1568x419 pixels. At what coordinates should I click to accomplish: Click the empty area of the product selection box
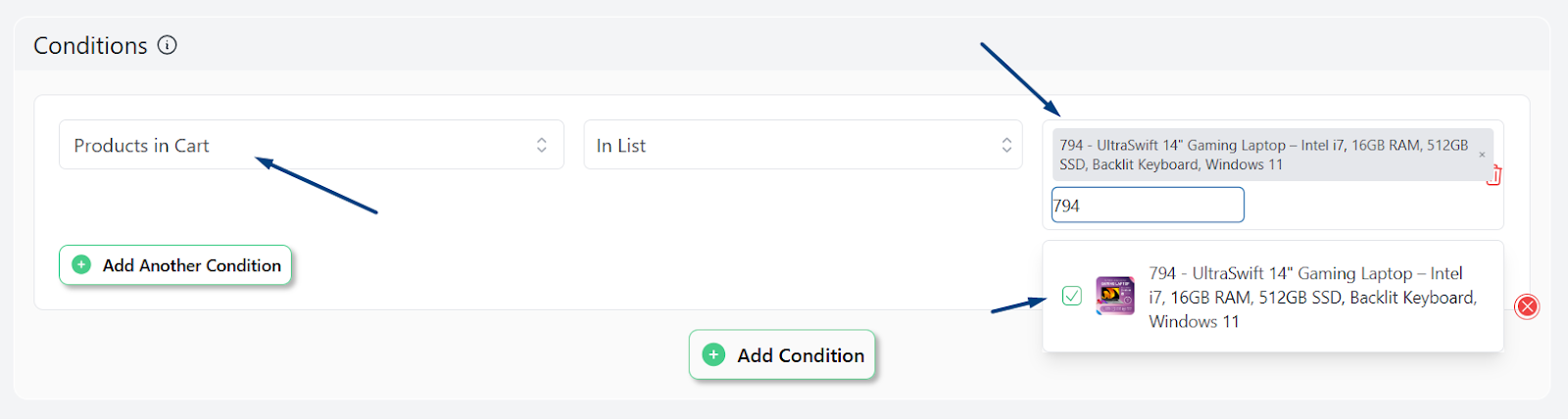coord(1372,206)
